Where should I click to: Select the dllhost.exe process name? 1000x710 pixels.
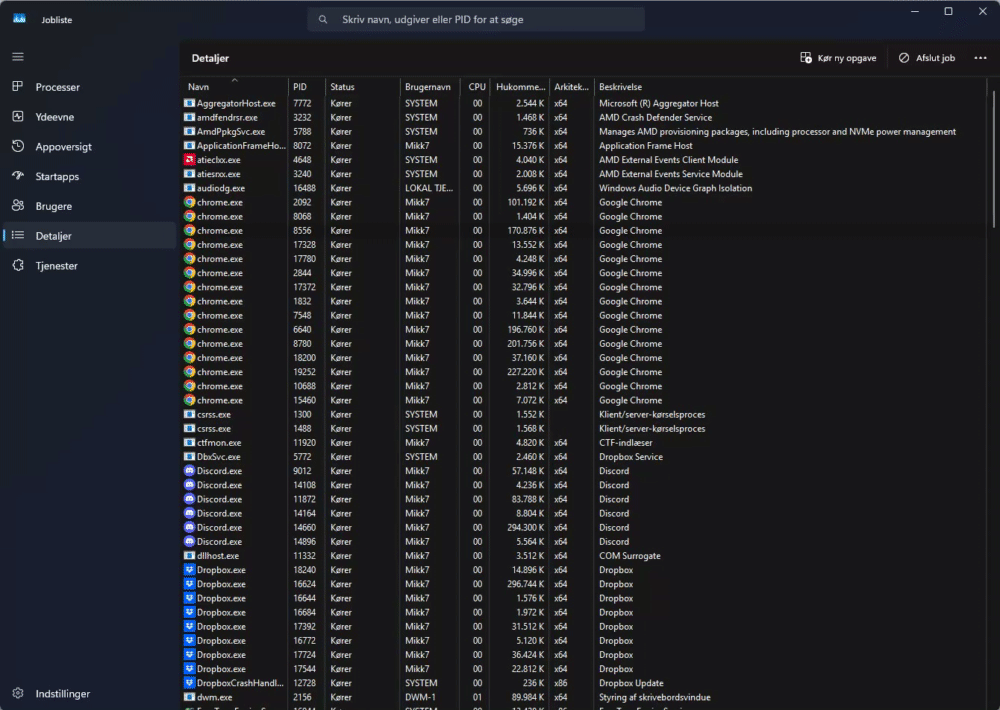[217, 556]
